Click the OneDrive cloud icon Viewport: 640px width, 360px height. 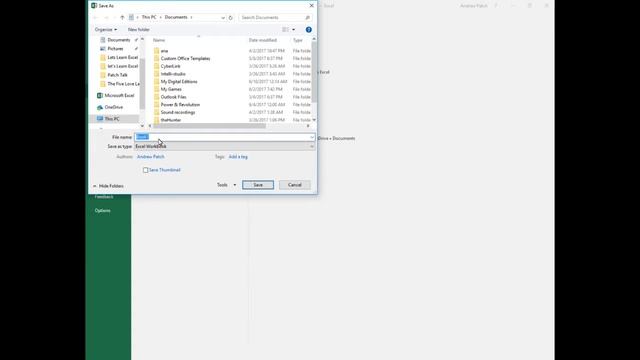point(100,107)
